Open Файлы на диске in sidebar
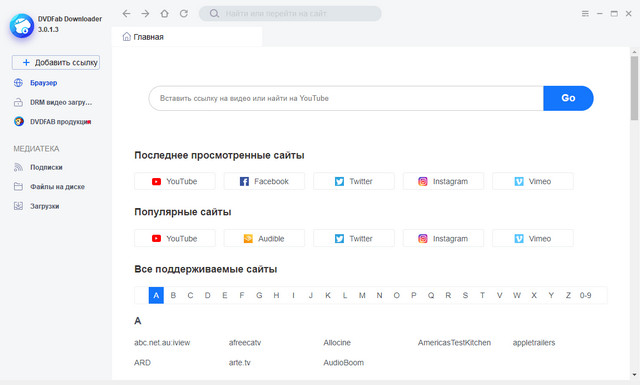 57,187
